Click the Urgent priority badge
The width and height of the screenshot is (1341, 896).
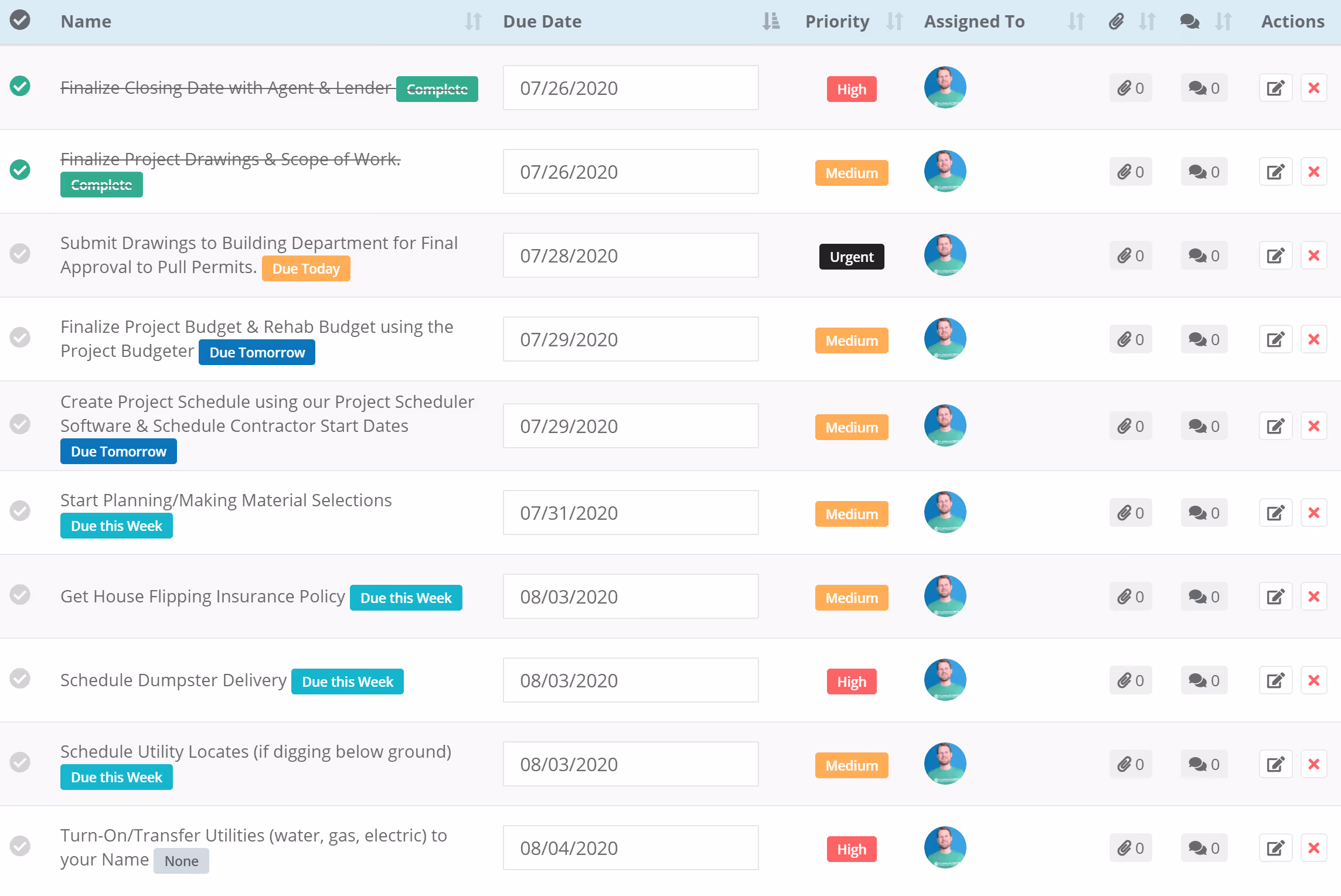[852, 257]
